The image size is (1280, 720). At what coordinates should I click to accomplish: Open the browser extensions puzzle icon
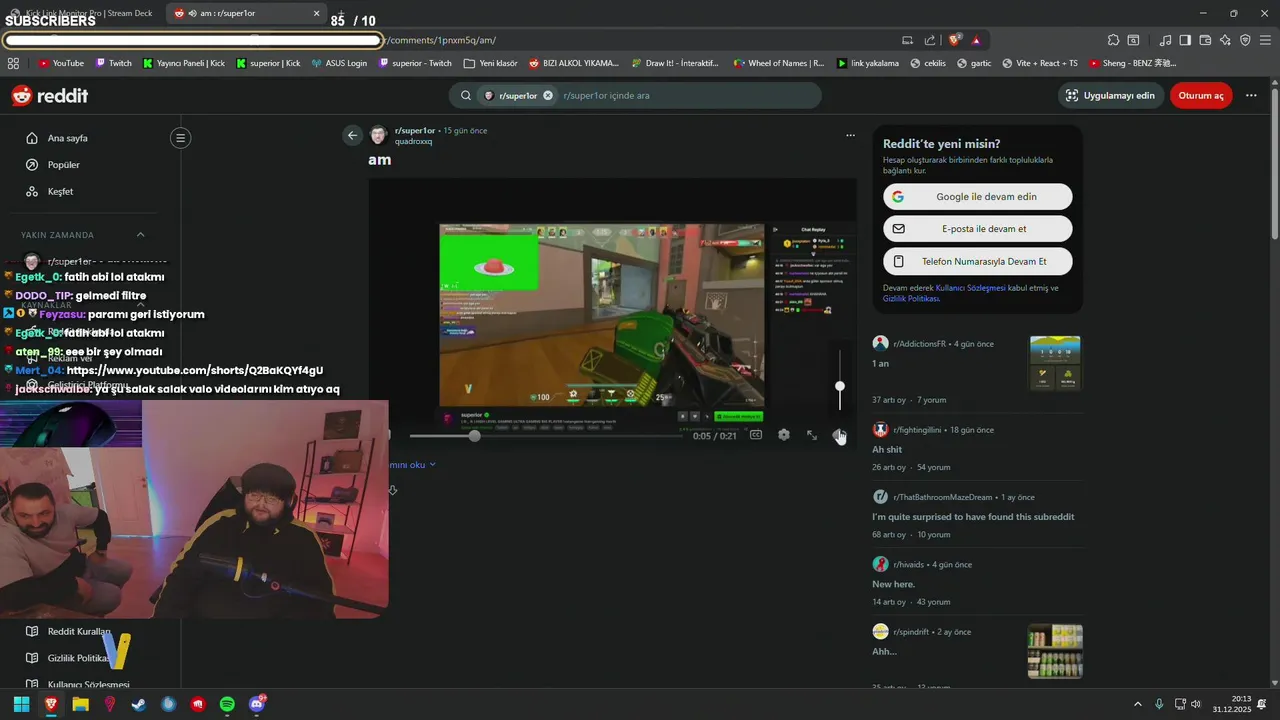[1113, 40]
